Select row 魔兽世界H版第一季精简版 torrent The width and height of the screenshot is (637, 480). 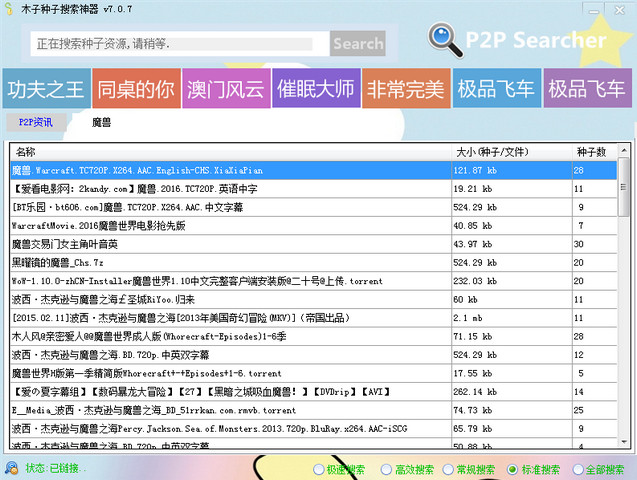pyautogui.click(x=313, y=373)
